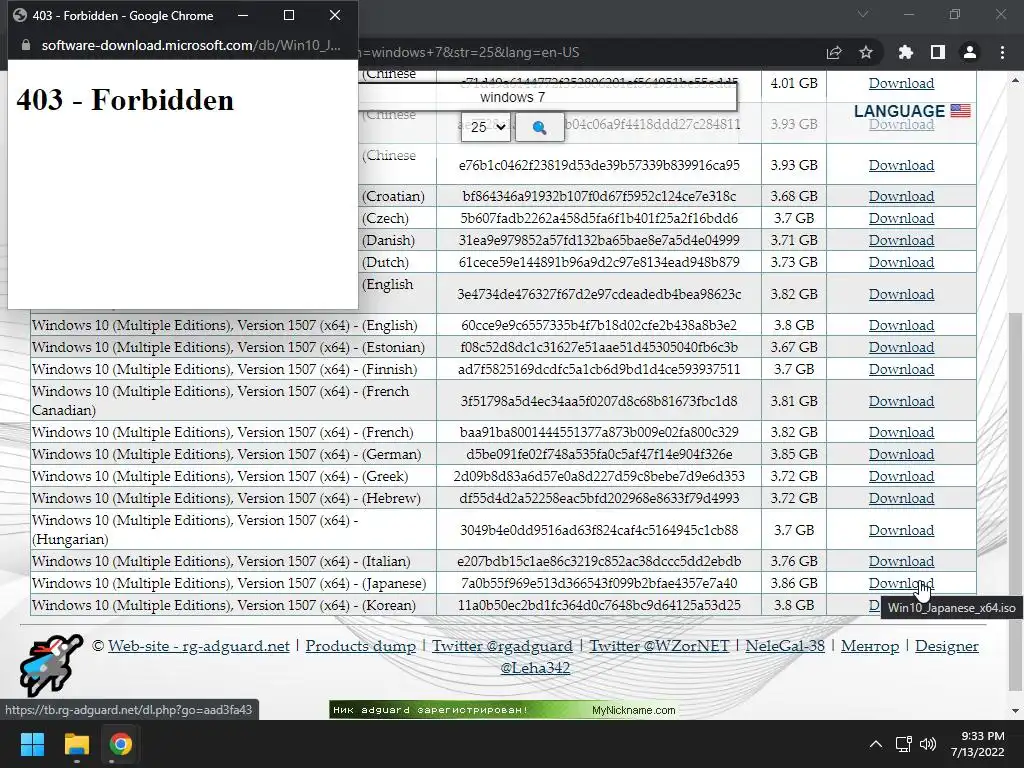Screen dimensions: 1024x768
Task: Open the @Leha342 footer link
Action: pyautogui.click(x=535, y=667)
